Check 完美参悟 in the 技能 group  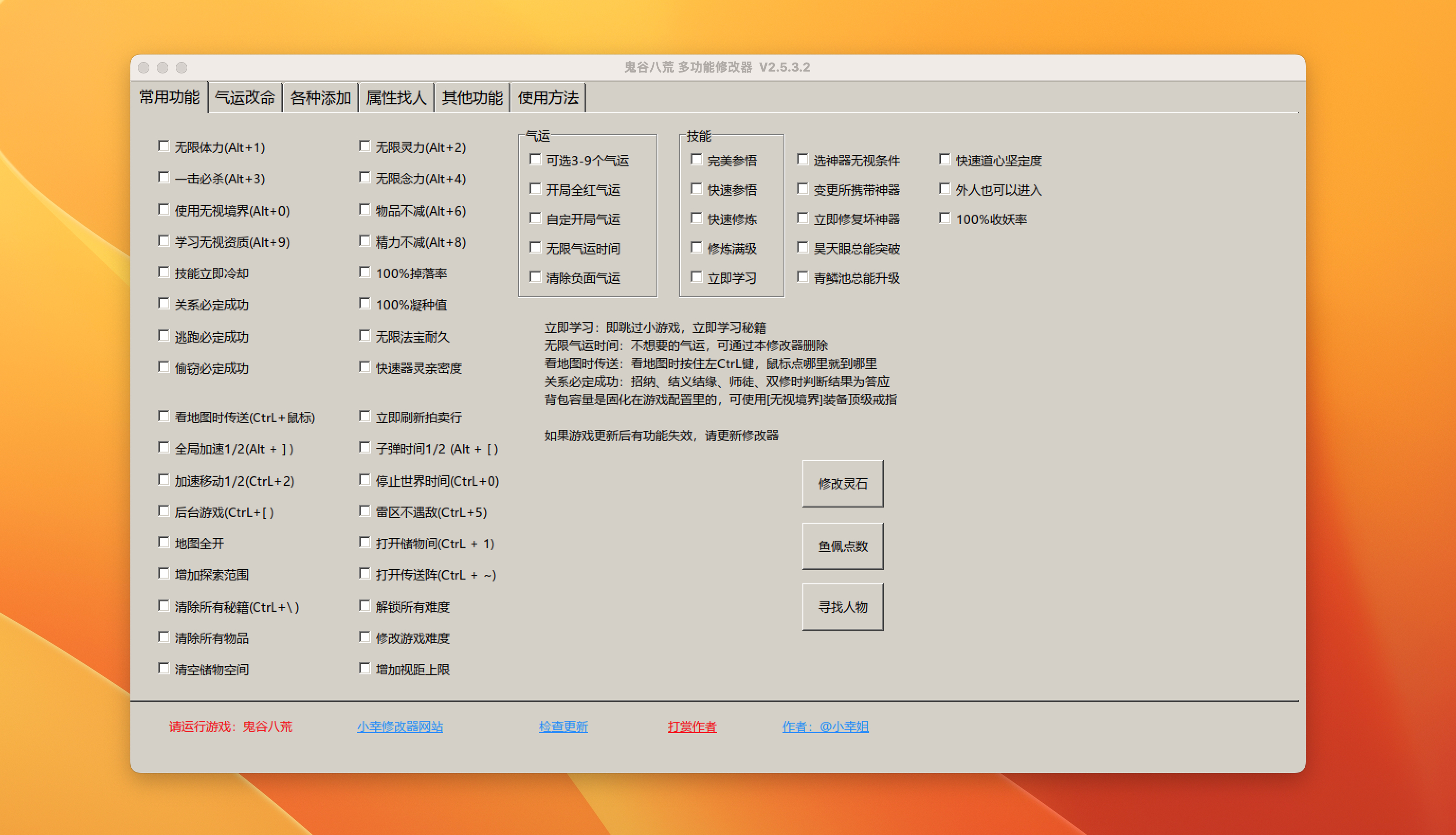click(696, 159)
